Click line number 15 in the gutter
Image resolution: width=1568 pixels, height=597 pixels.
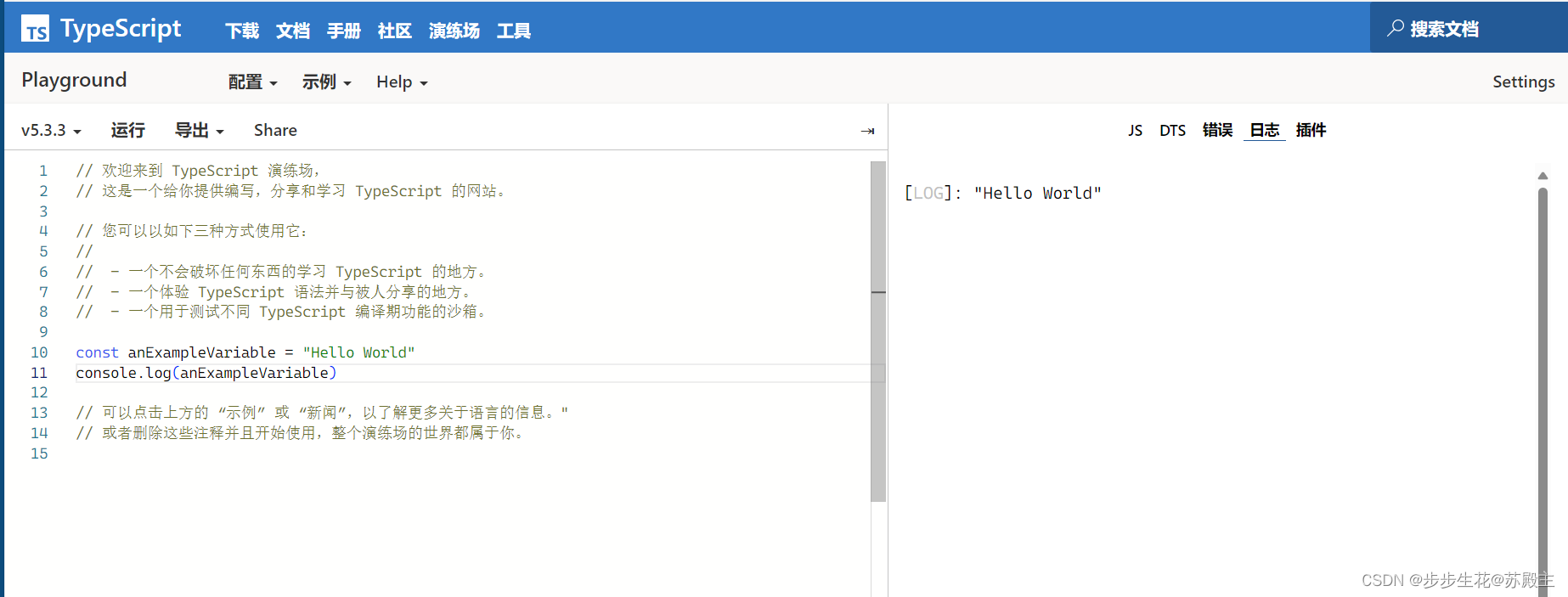coord(39,453)
